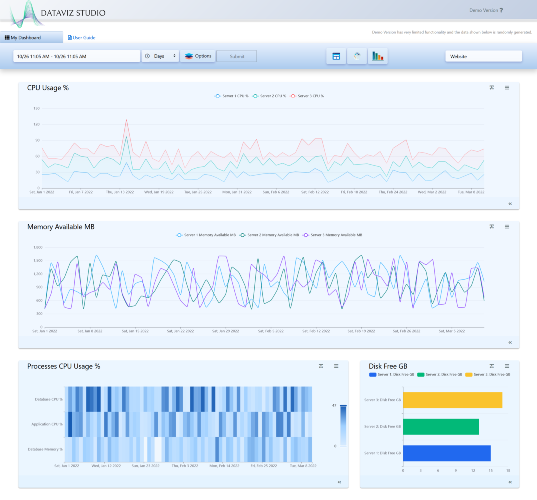Expand the CPU Usage % panel
537x500 pixels.
492,88
